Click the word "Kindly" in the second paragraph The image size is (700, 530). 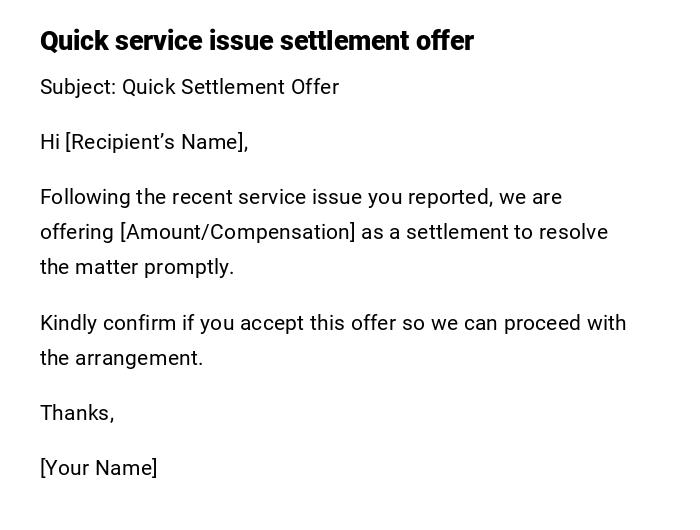point(68,323)
